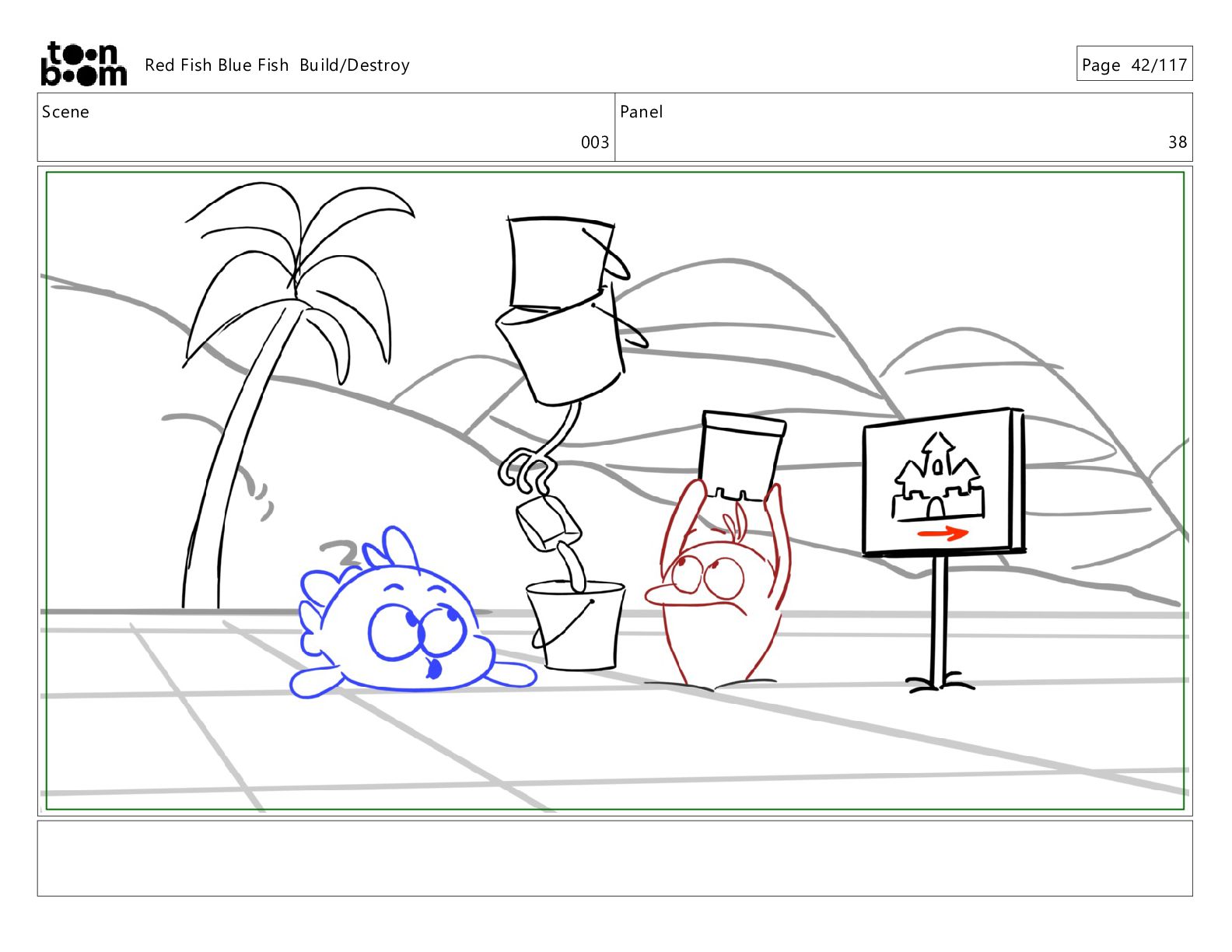Click the 'Page 42/117' box
Image resolution: width=1232 pixels, height=952 pixels.
tap(1134, 64)
